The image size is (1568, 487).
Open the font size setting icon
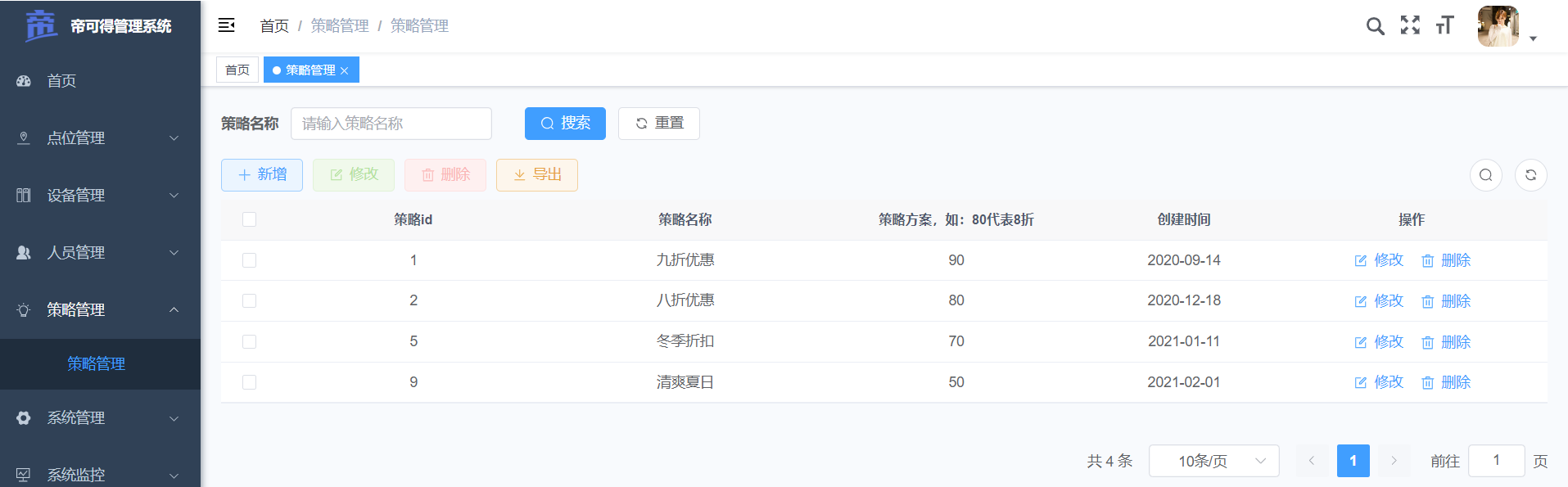tap(1444, 25)
